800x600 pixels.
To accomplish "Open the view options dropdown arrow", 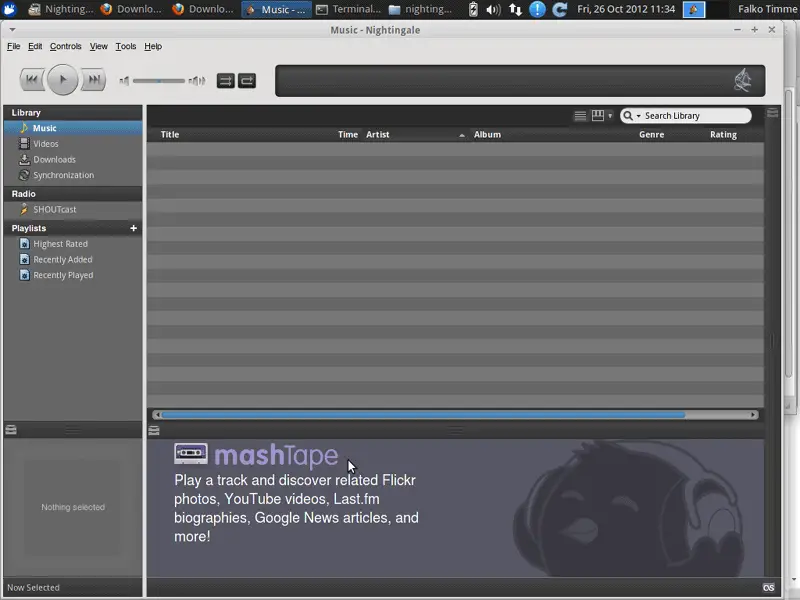I will pos(610,116).
